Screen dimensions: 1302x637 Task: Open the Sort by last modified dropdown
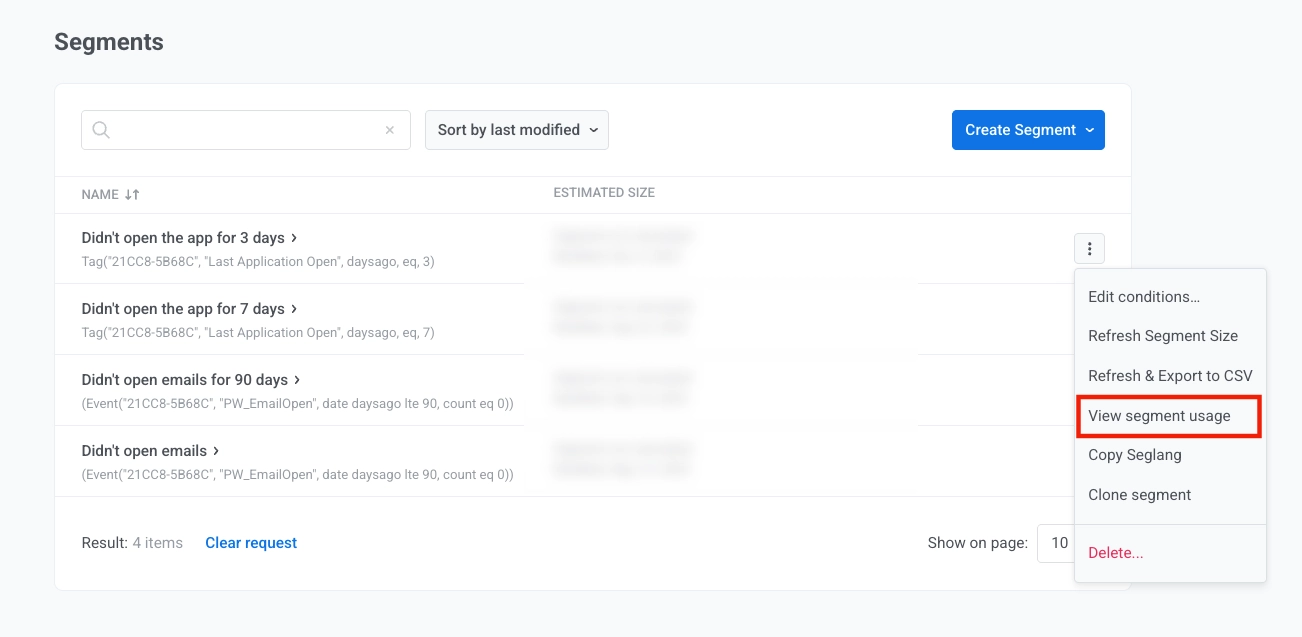(517, 130)
